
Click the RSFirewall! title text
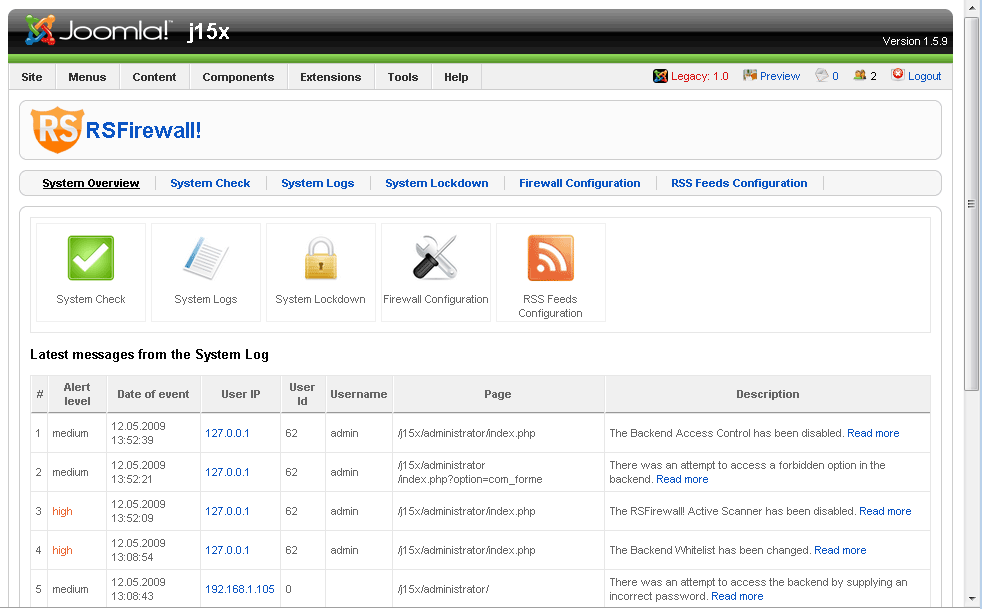143,130
